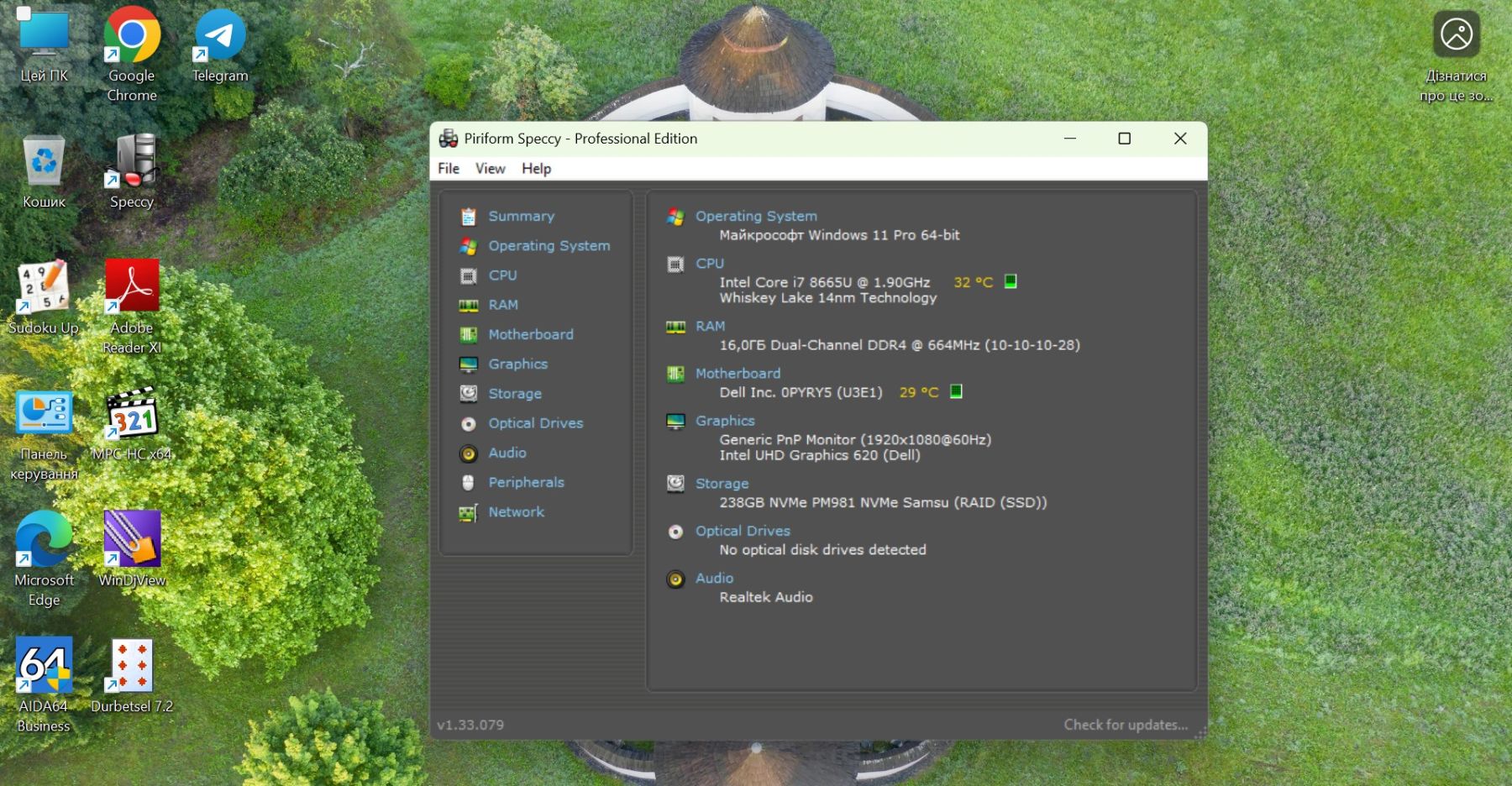
Task: Click the Optical Drives icon in summary panel
Action: pos(675,532)
